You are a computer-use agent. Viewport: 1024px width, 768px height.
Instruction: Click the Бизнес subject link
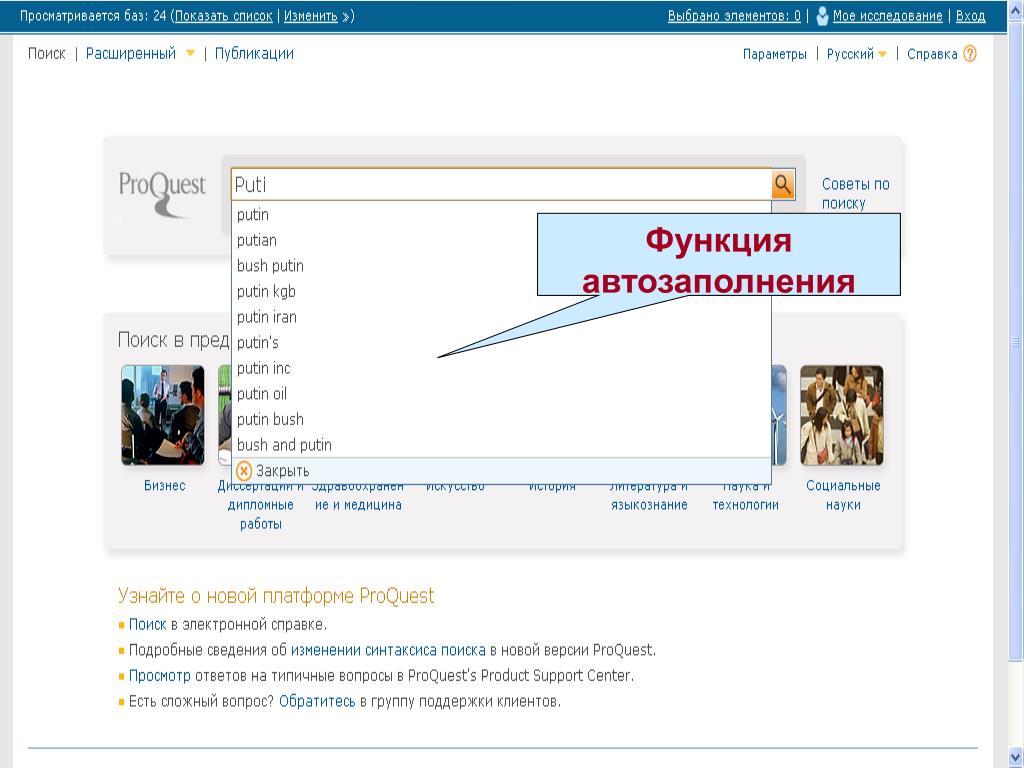point(165,485)
